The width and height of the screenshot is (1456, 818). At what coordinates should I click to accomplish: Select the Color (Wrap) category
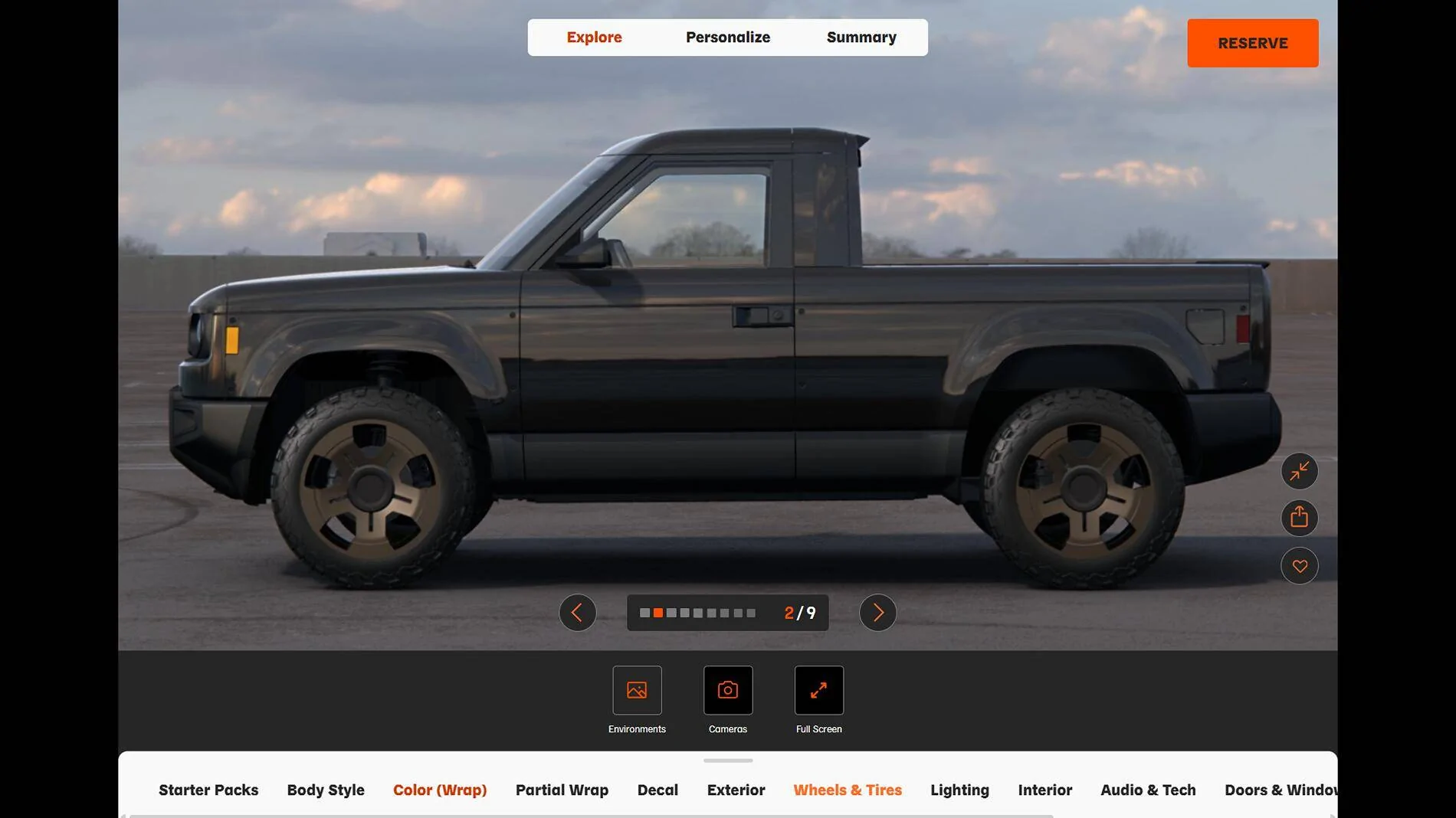point(440,790)
